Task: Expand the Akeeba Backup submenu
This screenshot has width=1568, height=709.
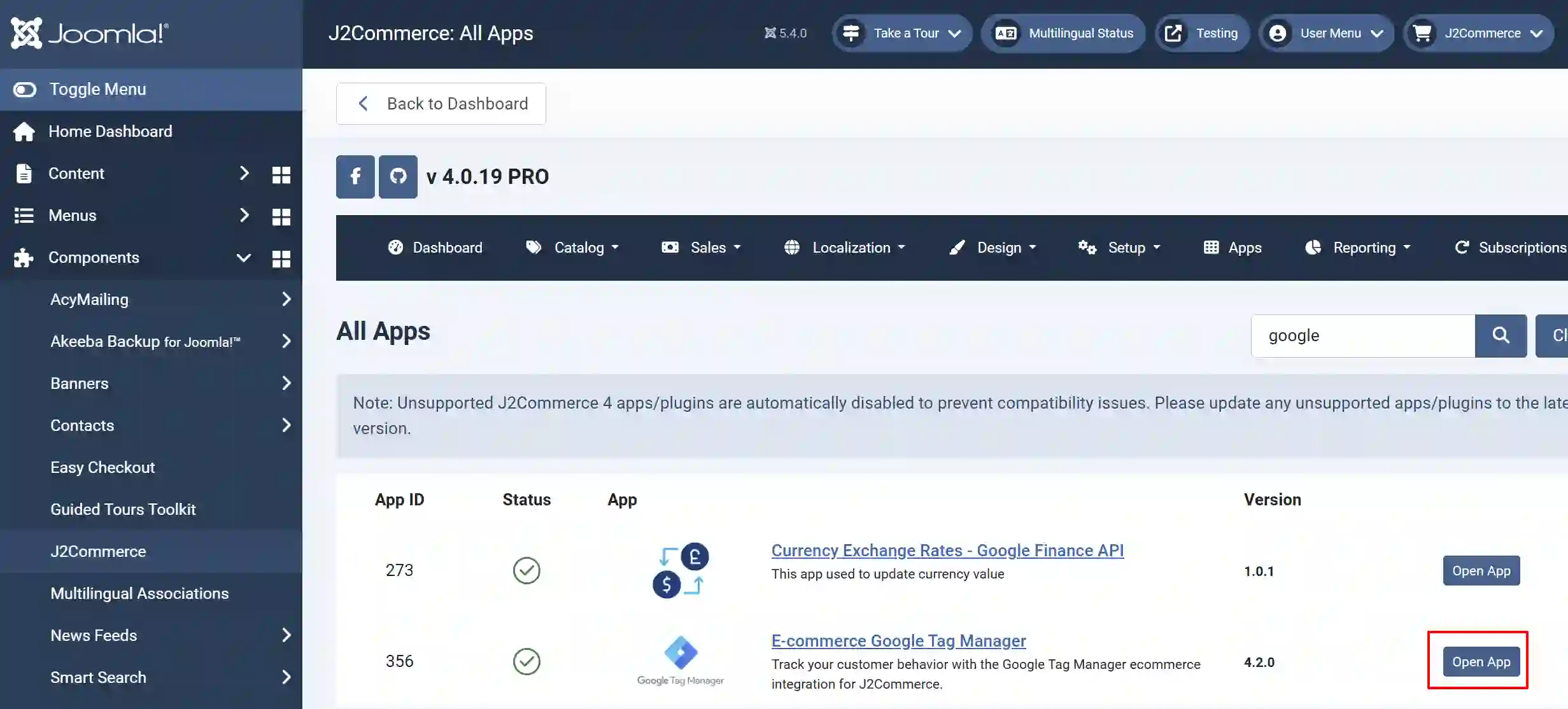Action: [286, 341]
